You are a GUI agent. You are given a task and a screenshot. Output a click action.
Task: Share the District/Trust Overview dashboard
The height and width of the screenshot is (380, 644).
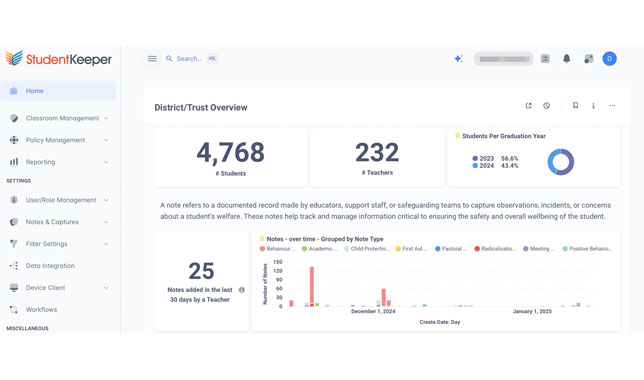point(529,106)
